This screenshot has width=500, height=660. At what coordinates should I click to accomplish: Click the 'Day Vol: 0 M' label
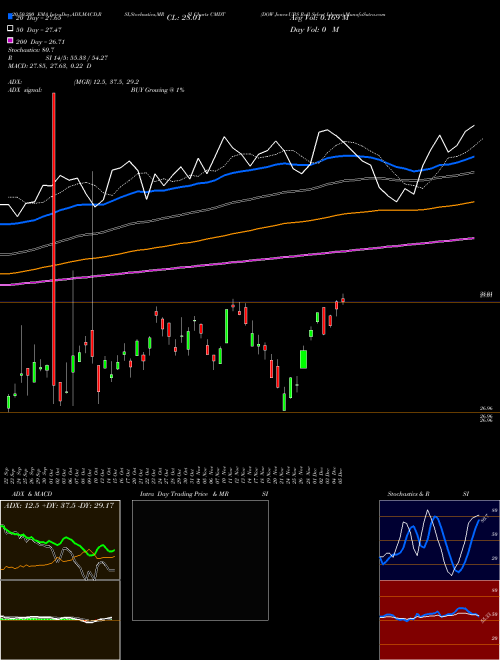click(314, 30)
